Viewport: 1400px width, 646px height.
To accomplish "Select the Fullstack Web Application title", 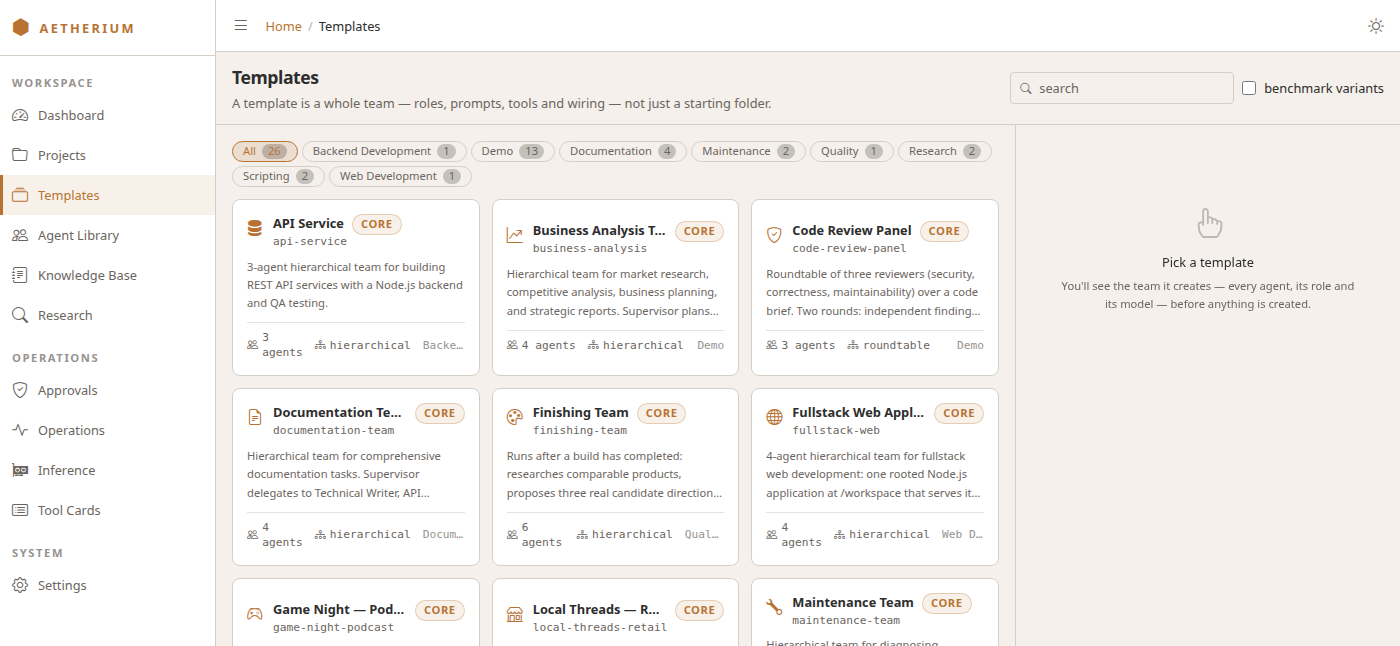I will click(858, 412).
